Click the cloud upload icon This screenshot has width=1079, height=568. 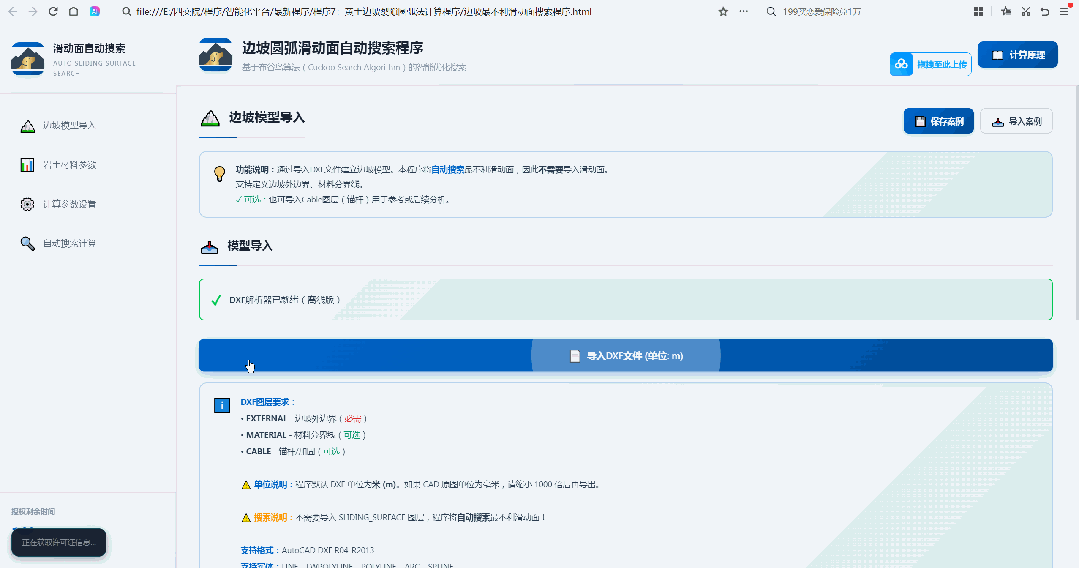click(901, 64)
